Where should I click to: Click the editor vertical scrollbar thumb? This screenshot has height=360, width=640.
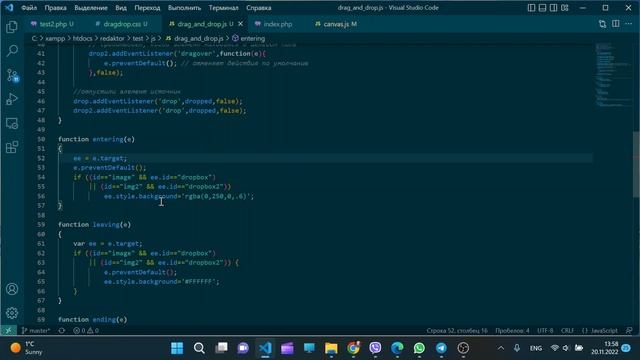pyautogui.click(x=636, y=165)
